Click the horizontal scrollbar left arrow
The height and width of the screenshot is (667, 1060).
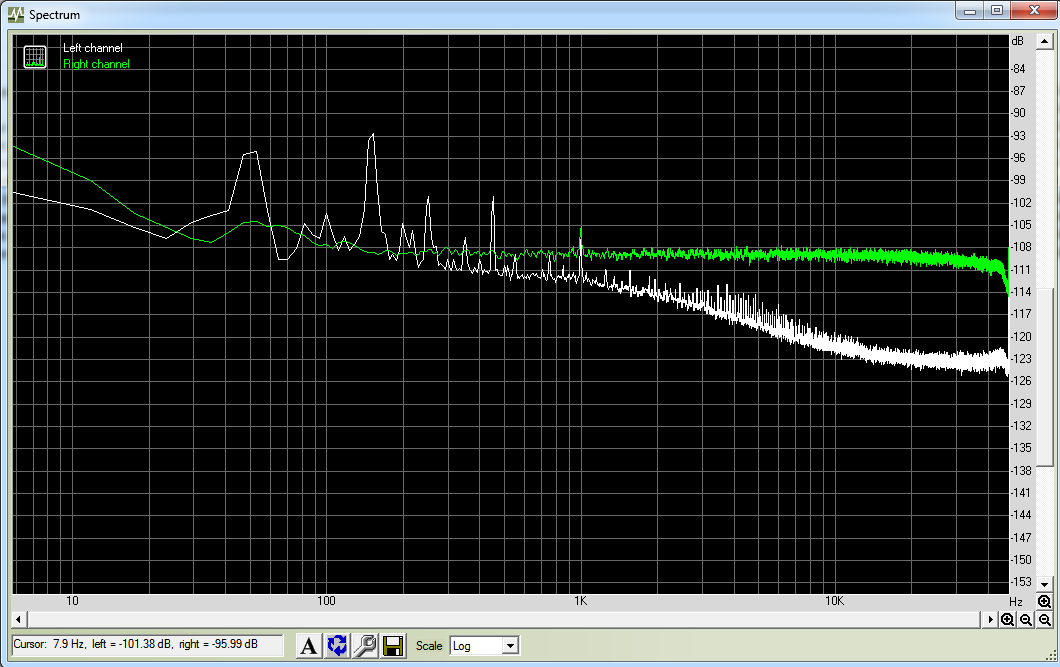point(18,619)
